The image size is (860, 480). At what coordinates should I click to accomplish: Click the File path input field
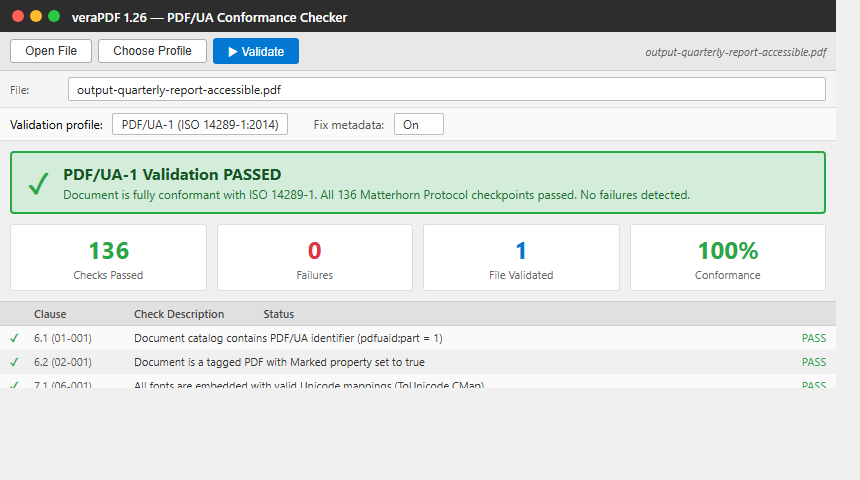446,89
